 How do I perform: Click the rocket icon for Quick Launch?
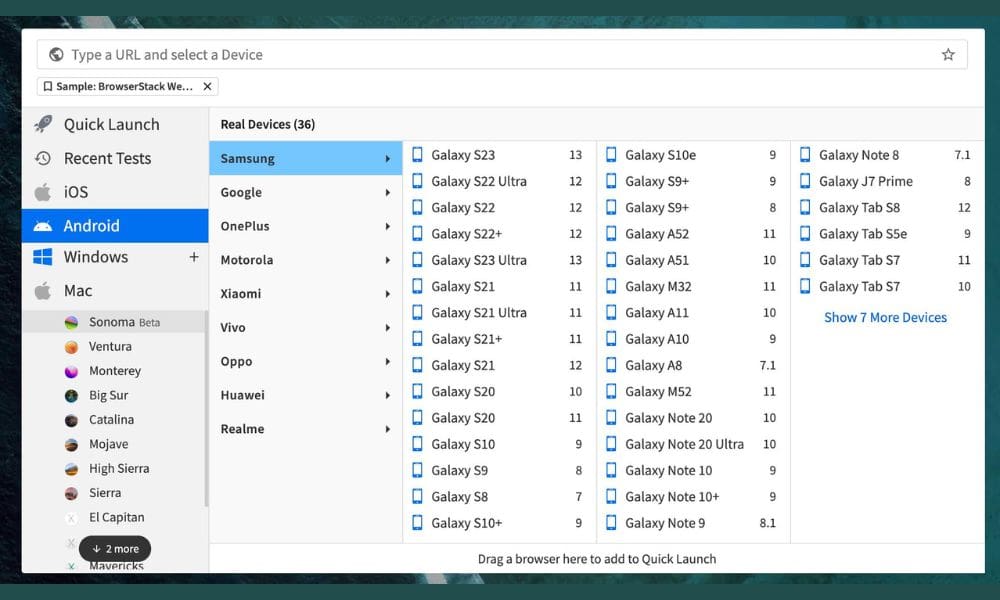pyautogui.click(x=43, y=124)
